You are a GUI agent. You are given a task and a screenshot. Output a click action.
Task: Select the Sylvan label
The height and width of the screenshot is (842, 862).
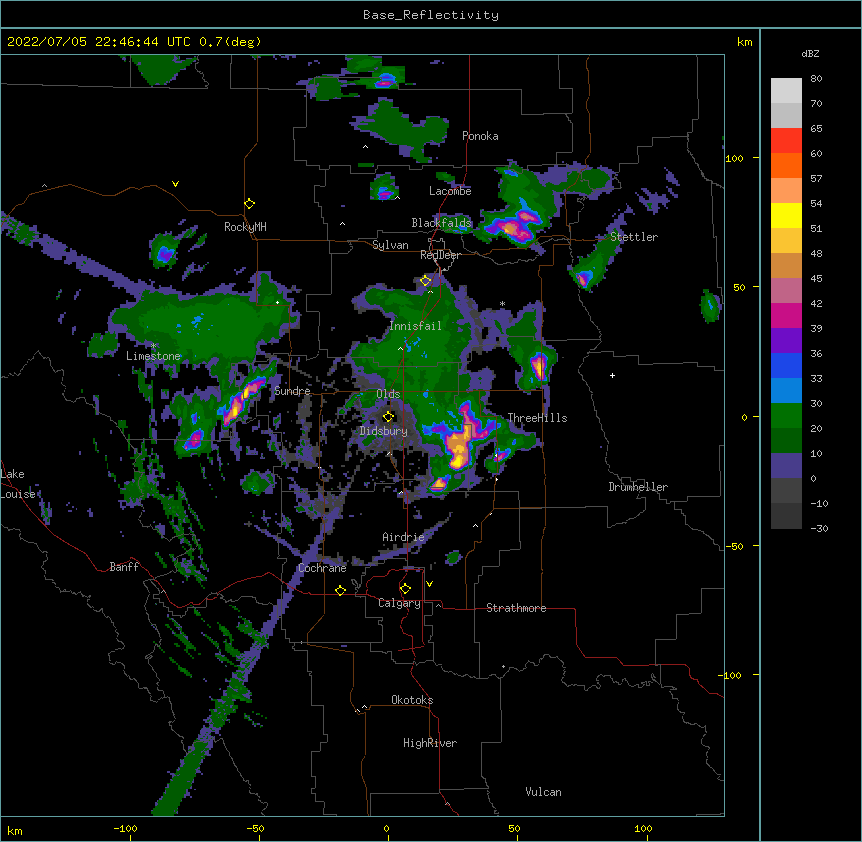click(390, 245)
